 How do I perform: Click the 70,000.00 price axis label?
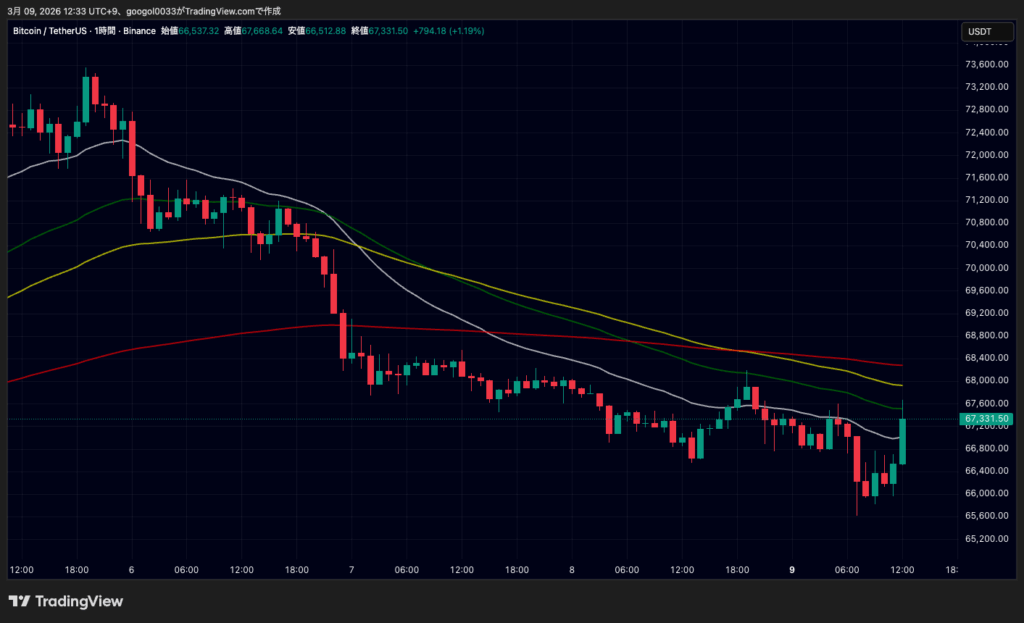click(x=985, y=268)
